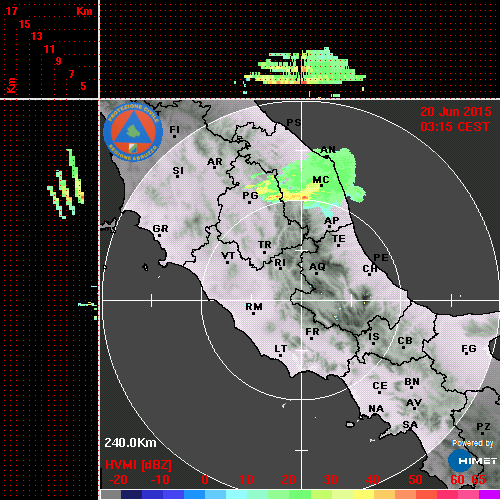Select the FI city label
Screen dimensions: 500x500
[x=174, y=130]
